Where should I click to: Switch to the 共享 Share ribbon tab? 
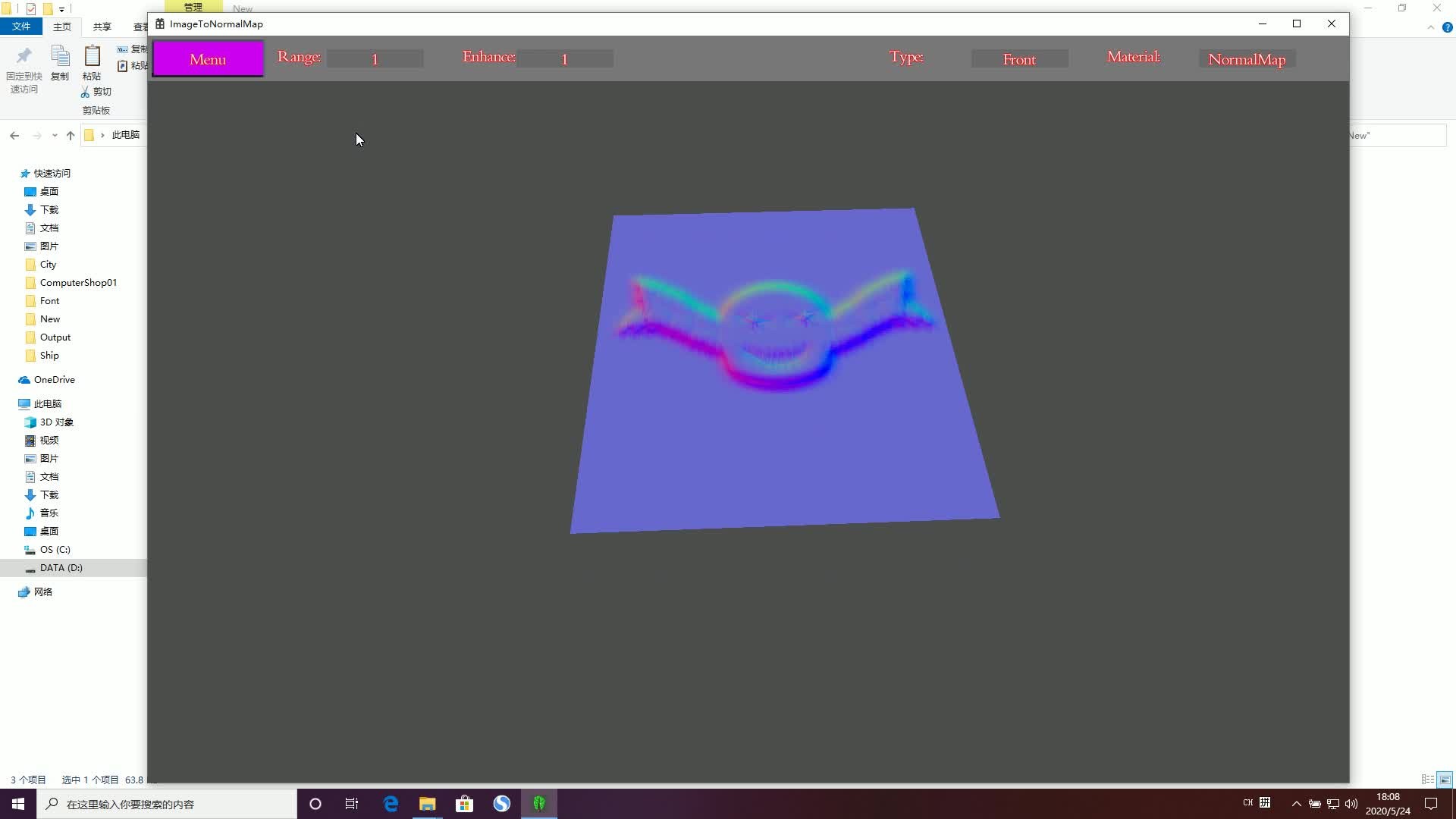tap(102, 27)
